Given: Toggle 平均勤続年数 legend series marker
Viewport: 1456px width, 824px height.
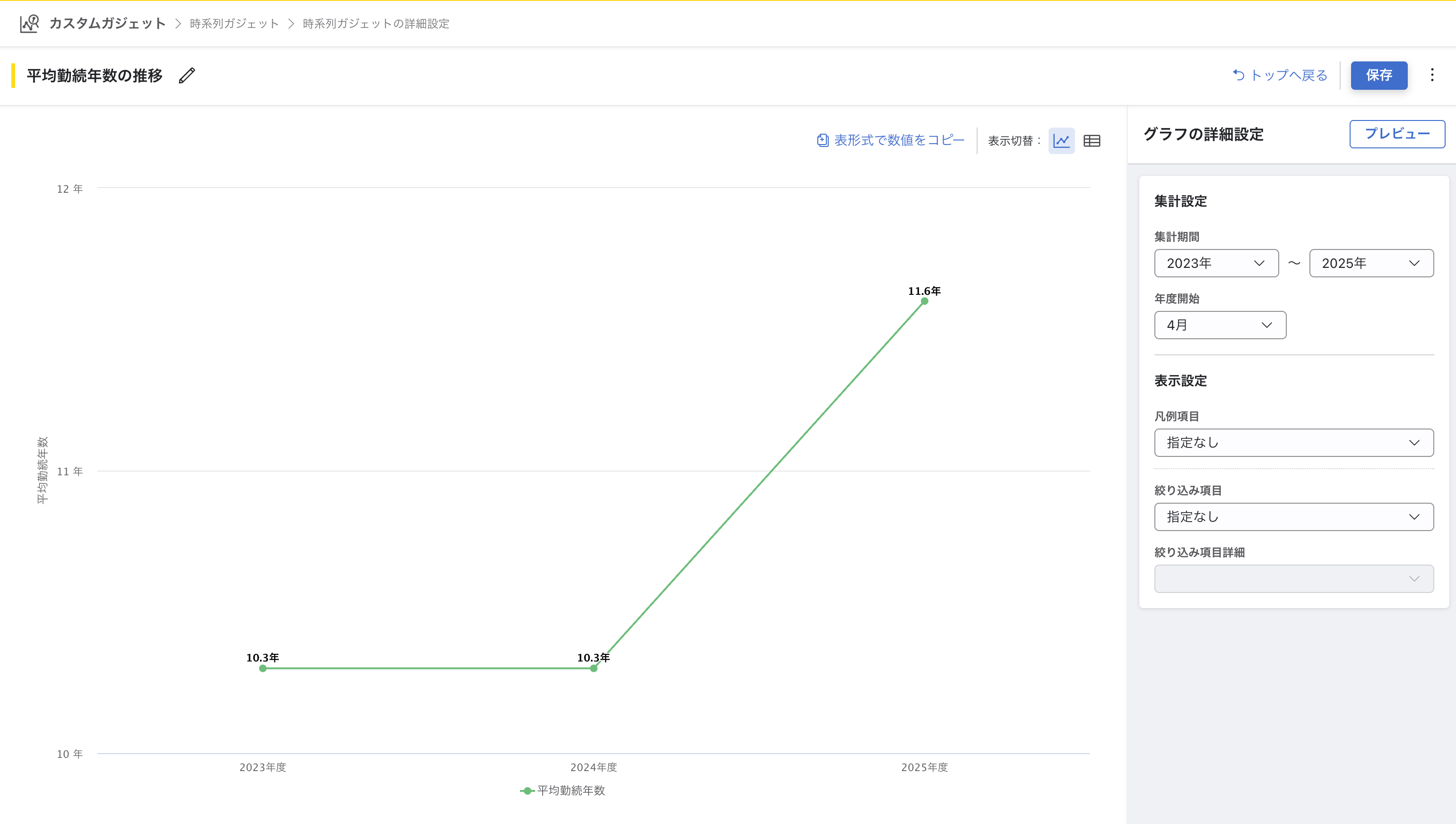Looking at the screenshot, I should coord(527,790).
